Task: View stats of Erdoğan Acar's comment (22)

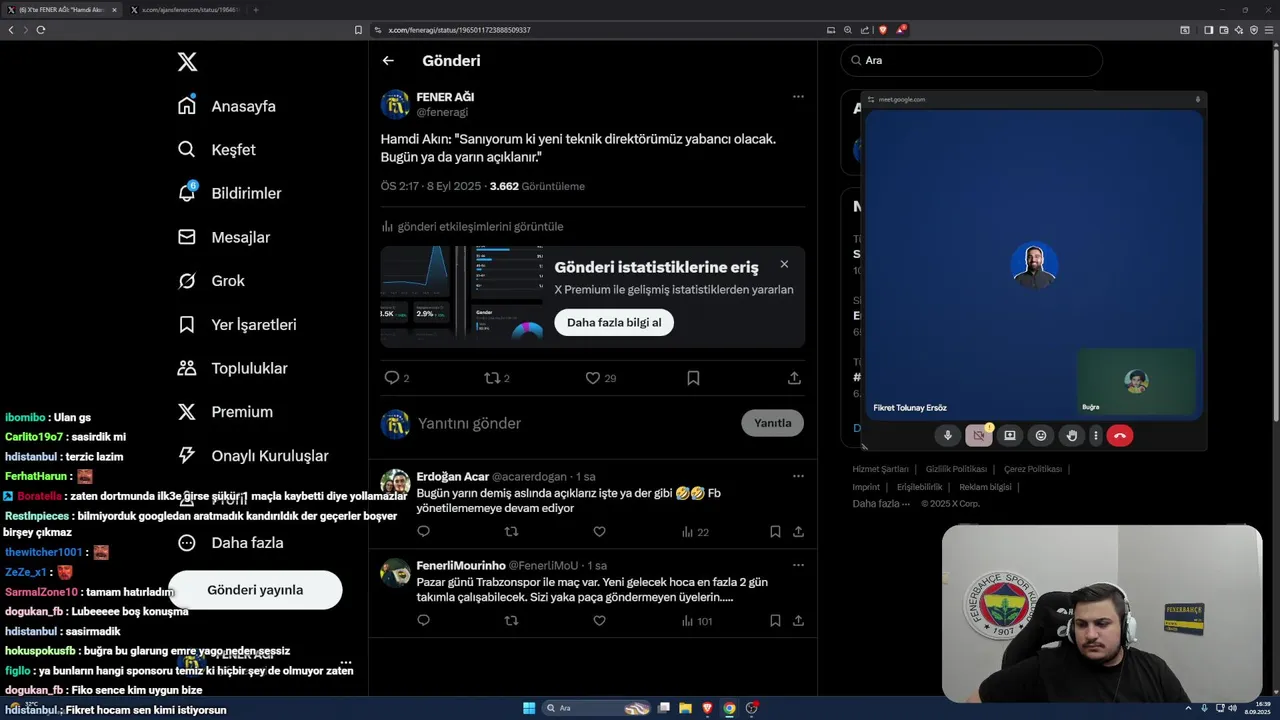Action: tap(695, 532)
